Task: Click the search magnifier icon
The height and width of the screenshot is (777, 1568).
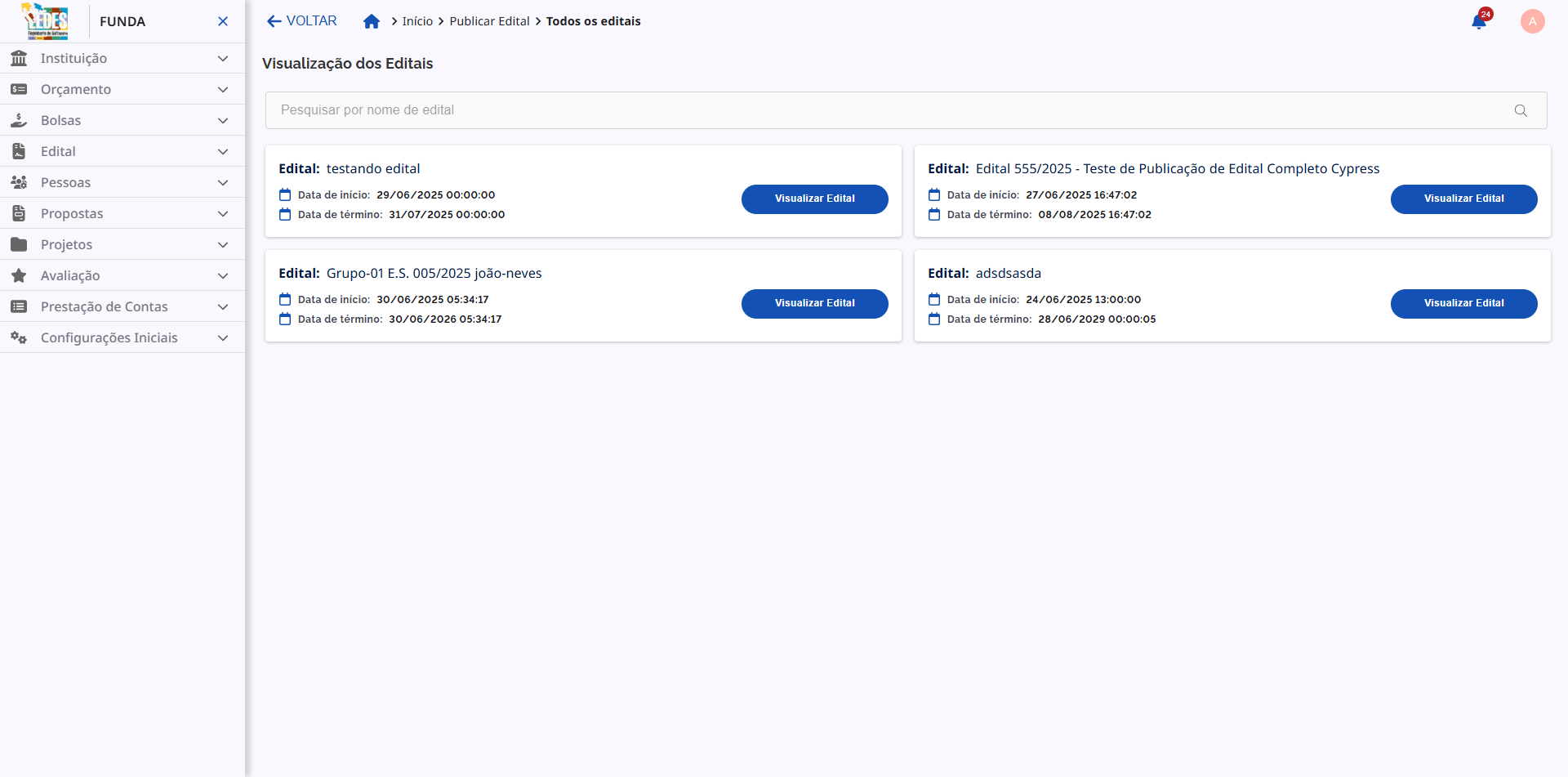Action: click(x=1521, y=109)
